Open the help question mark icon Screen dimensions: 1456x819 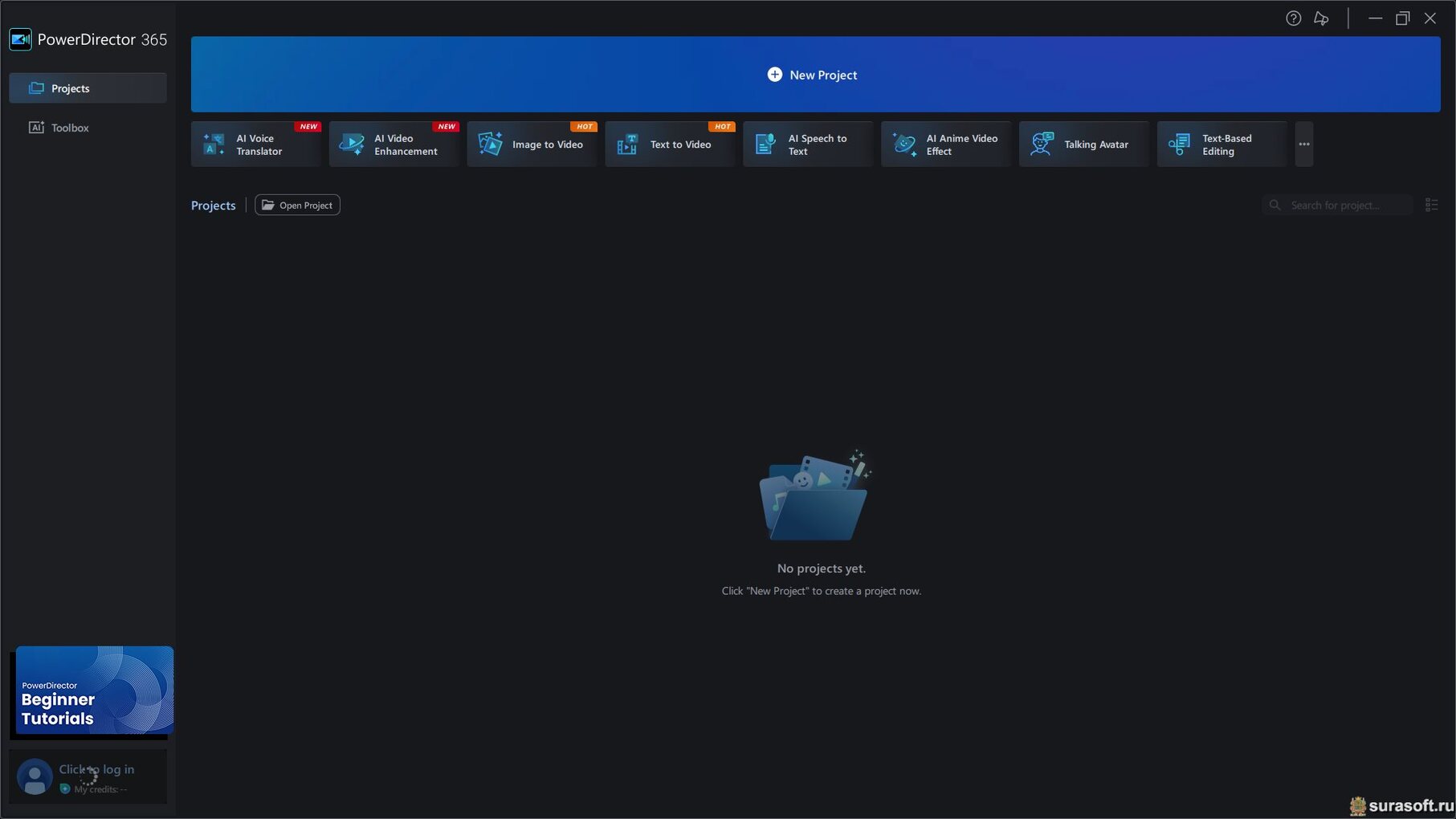tap(1293, 18)
